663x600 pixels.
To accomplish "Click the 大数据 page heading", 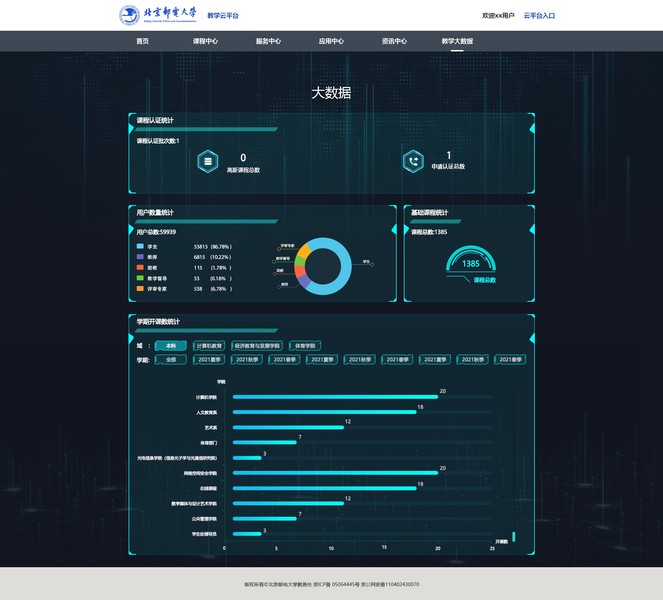I will pyautogui.click(x=331, y=93).
